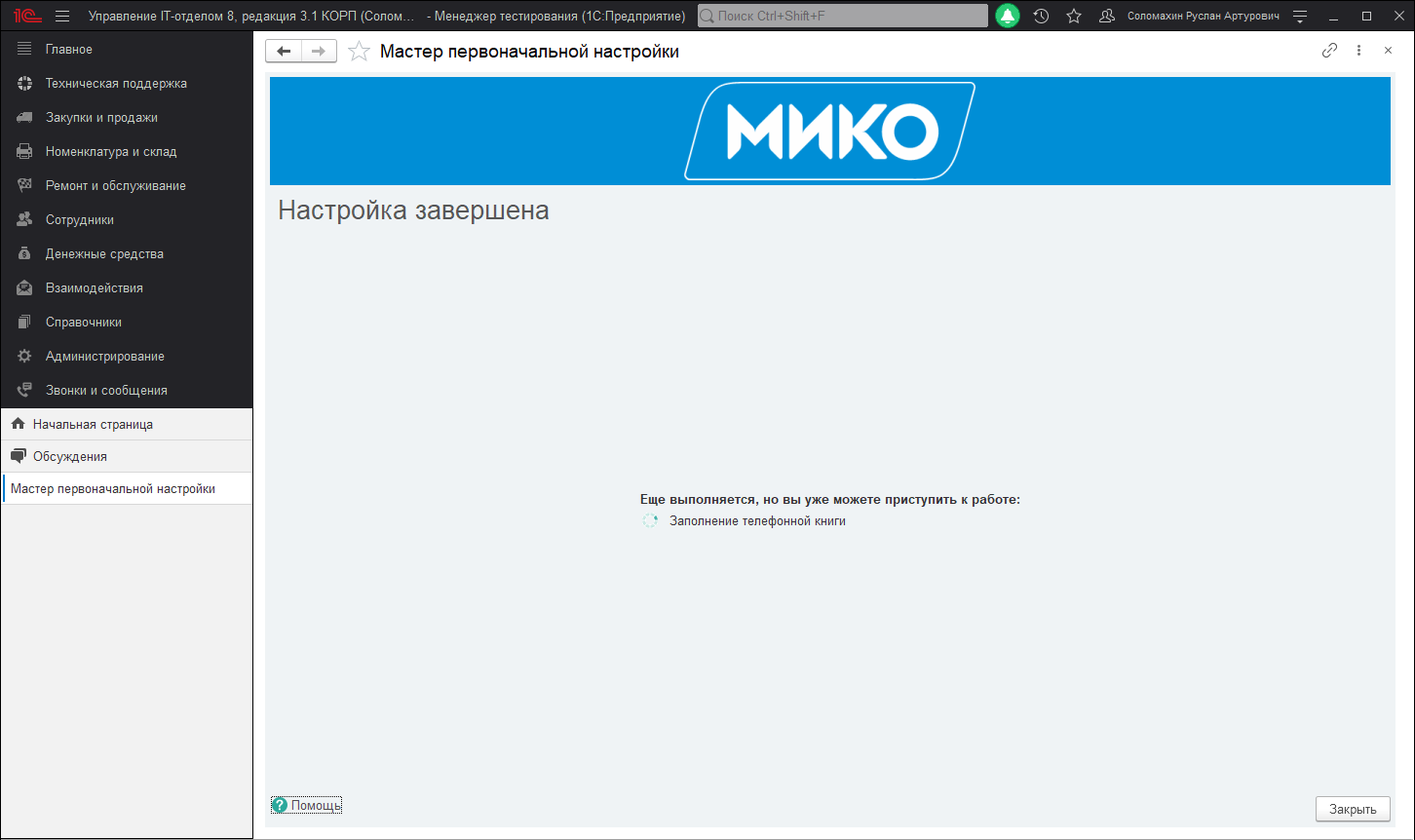
Task: Star the Мастер первоначальной настройки page
Action: tap(359, 51)
